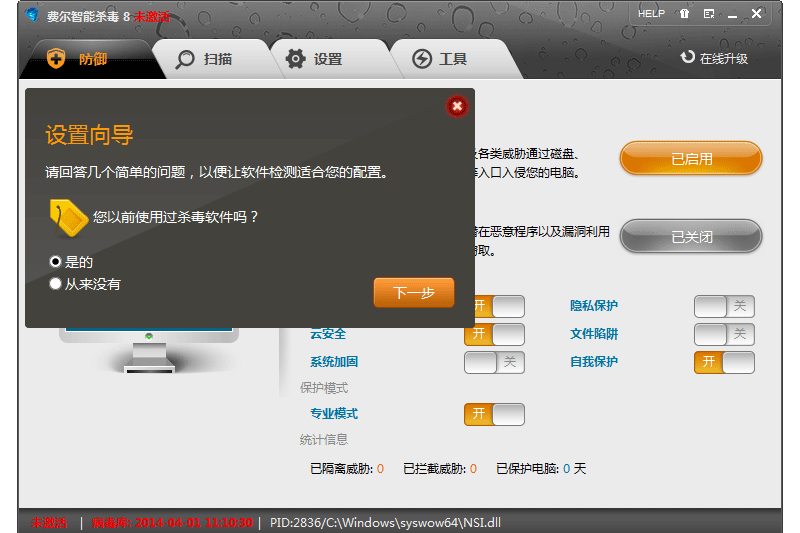The width and height of the screenshot is (800, 533).
Task: Toggle the 自我保护 switch
Action: tap(724, 362)
